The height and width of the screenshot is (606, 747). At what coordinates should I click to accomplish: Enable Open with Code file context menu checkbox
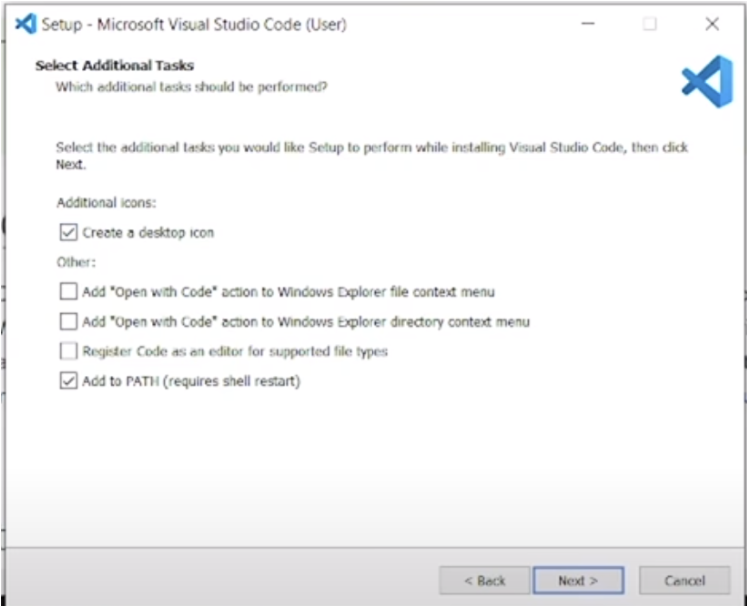(68, 291)
